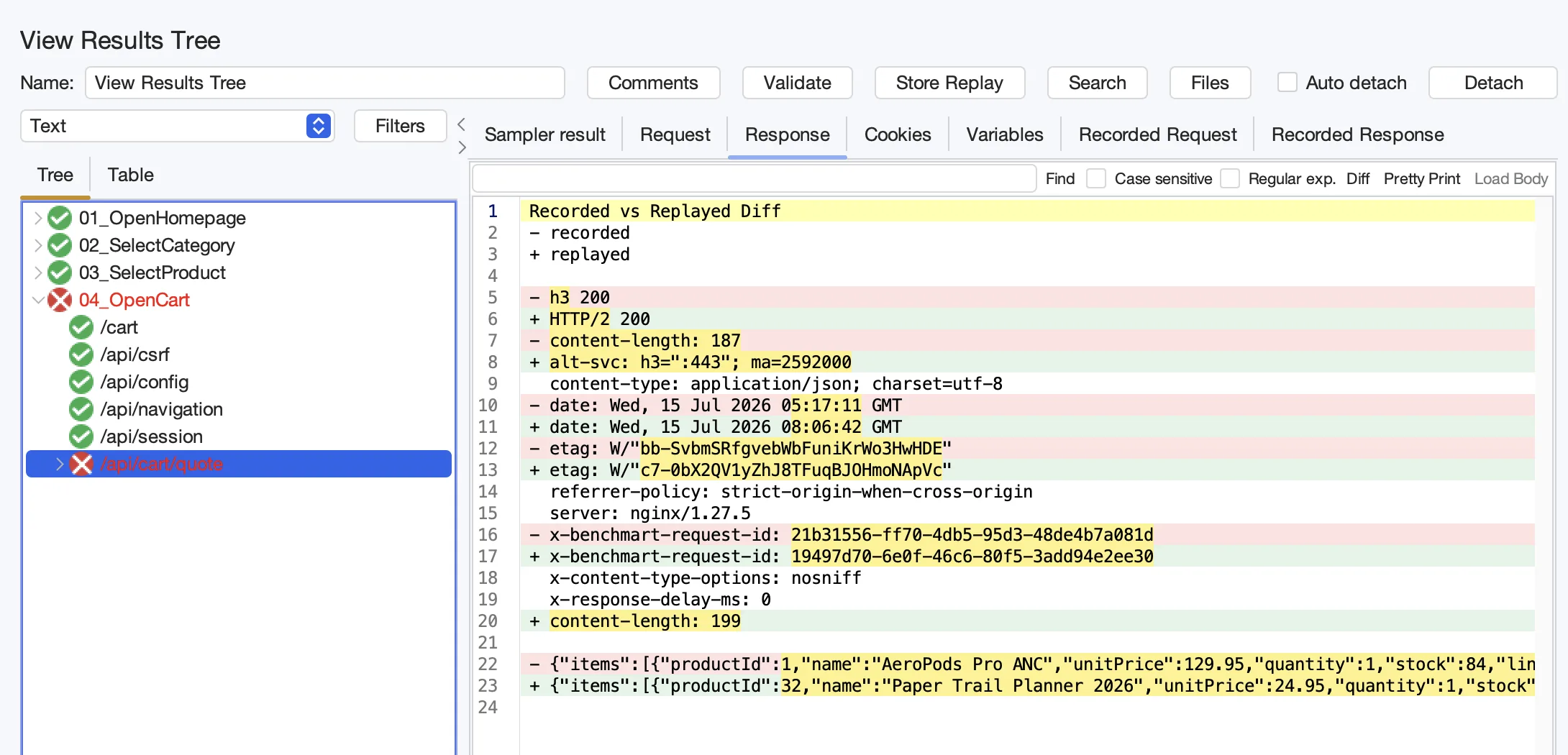Click green check icon beside /api/config
1568x755 pixels.
click(x=81, y=382)
